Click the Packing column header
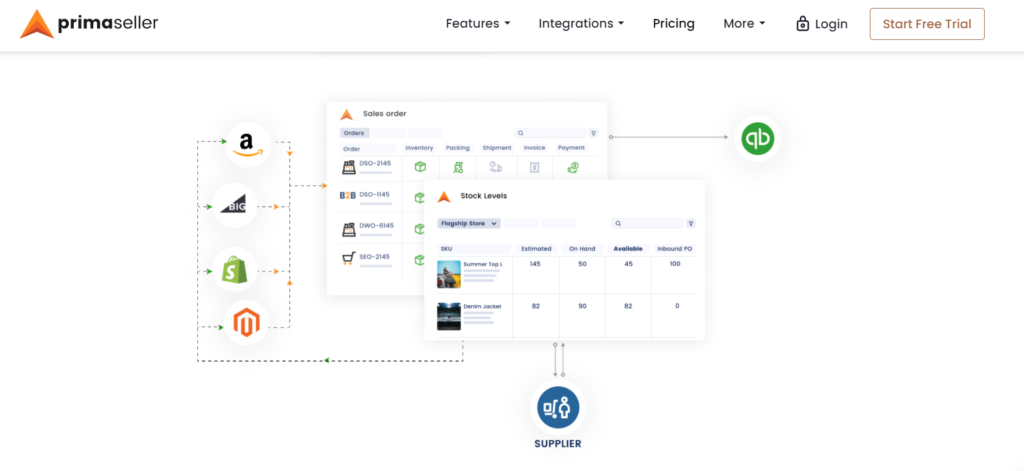The image size is (1024, 471). click(x=458, y=148)
